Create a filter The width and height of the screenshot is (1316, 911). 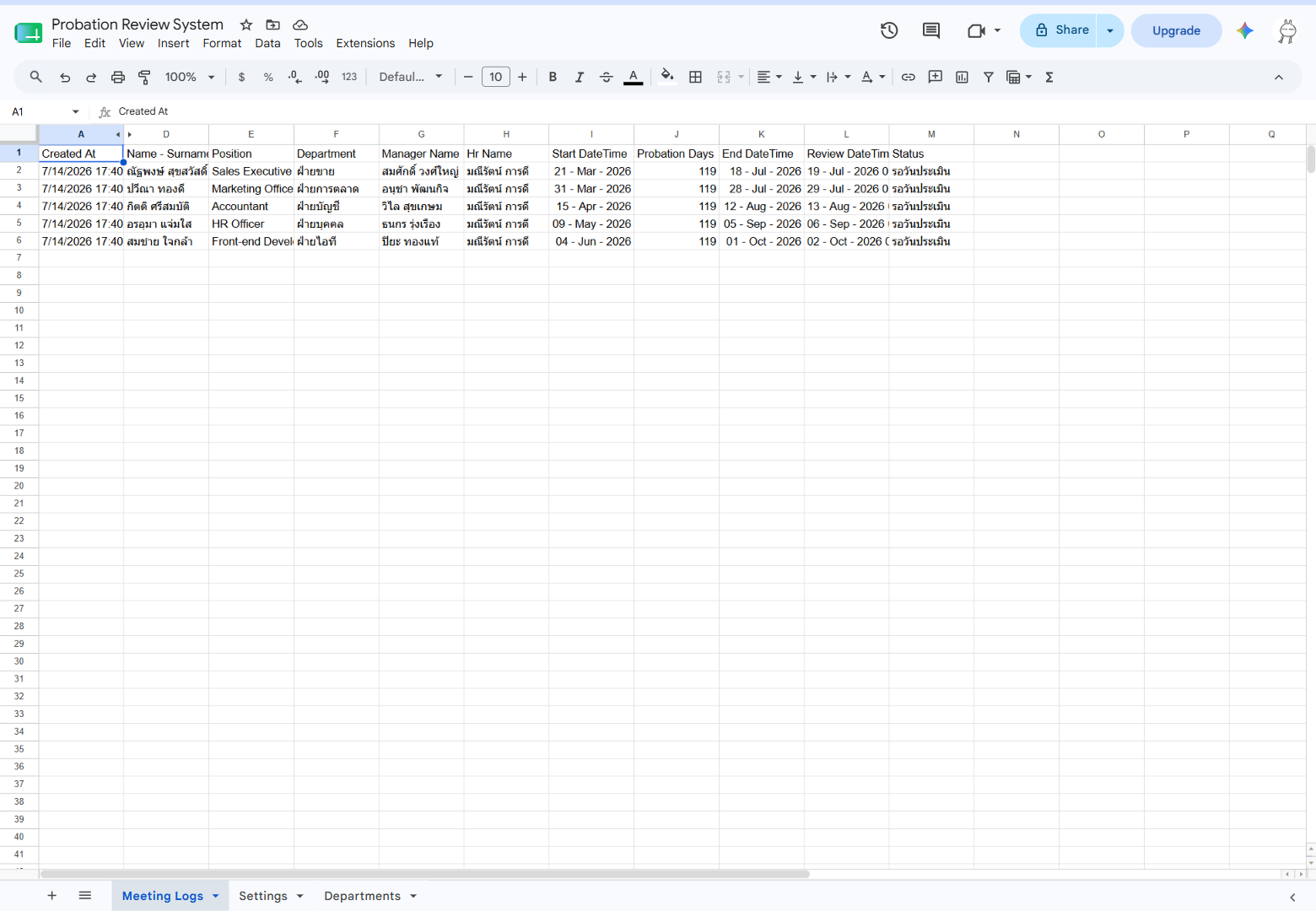988,77
